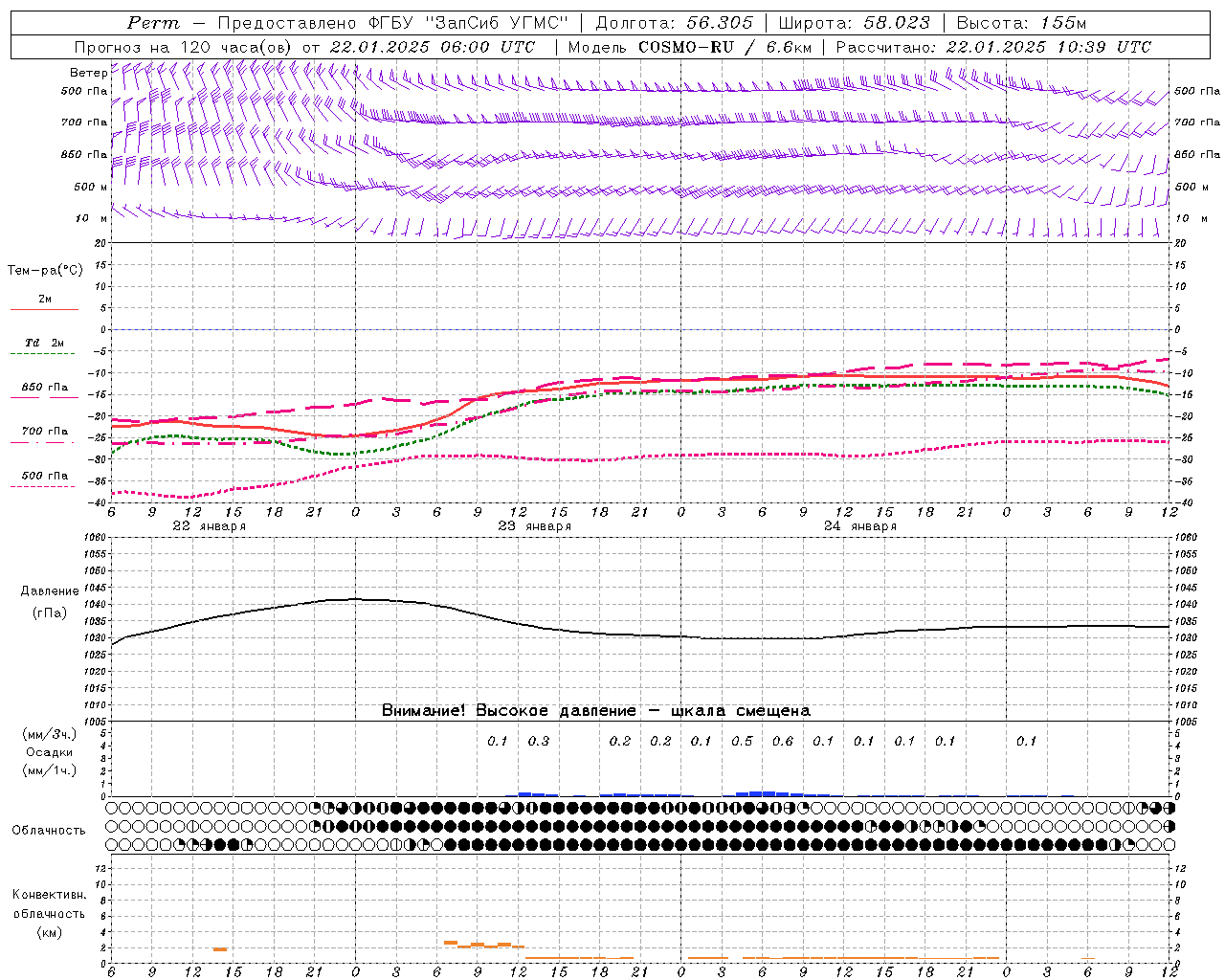Click the latitude value Широта: 58.023

click(854, 23)
